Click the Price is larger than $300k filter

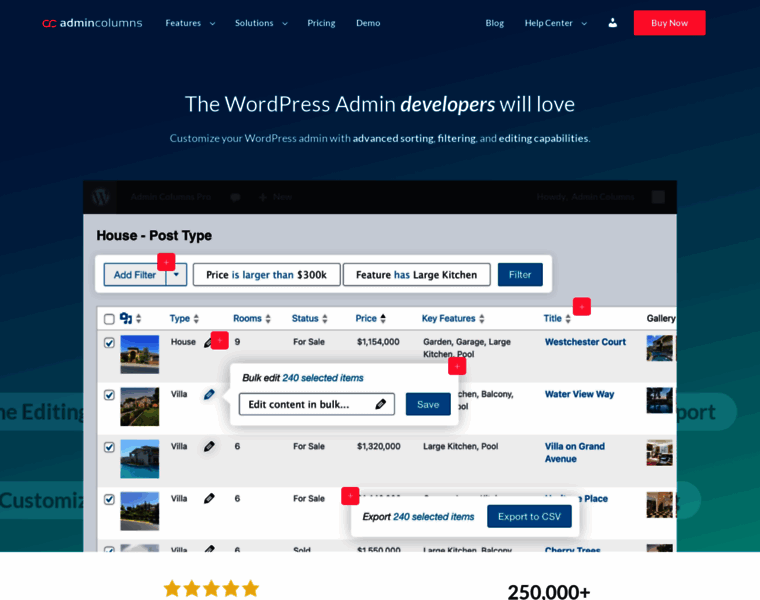(x=266, y=275)
